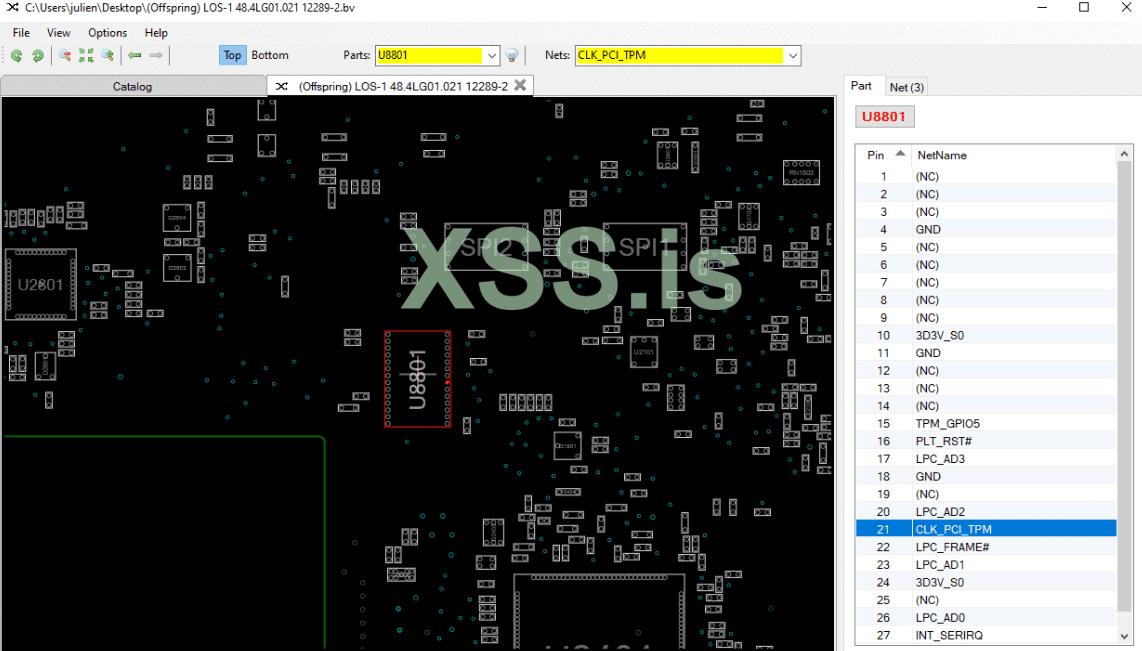The height and width of the screenshot is (651, 1142).
Task: Select pin 24 3D3V_S0 row
Action: (x=986, y=583)
